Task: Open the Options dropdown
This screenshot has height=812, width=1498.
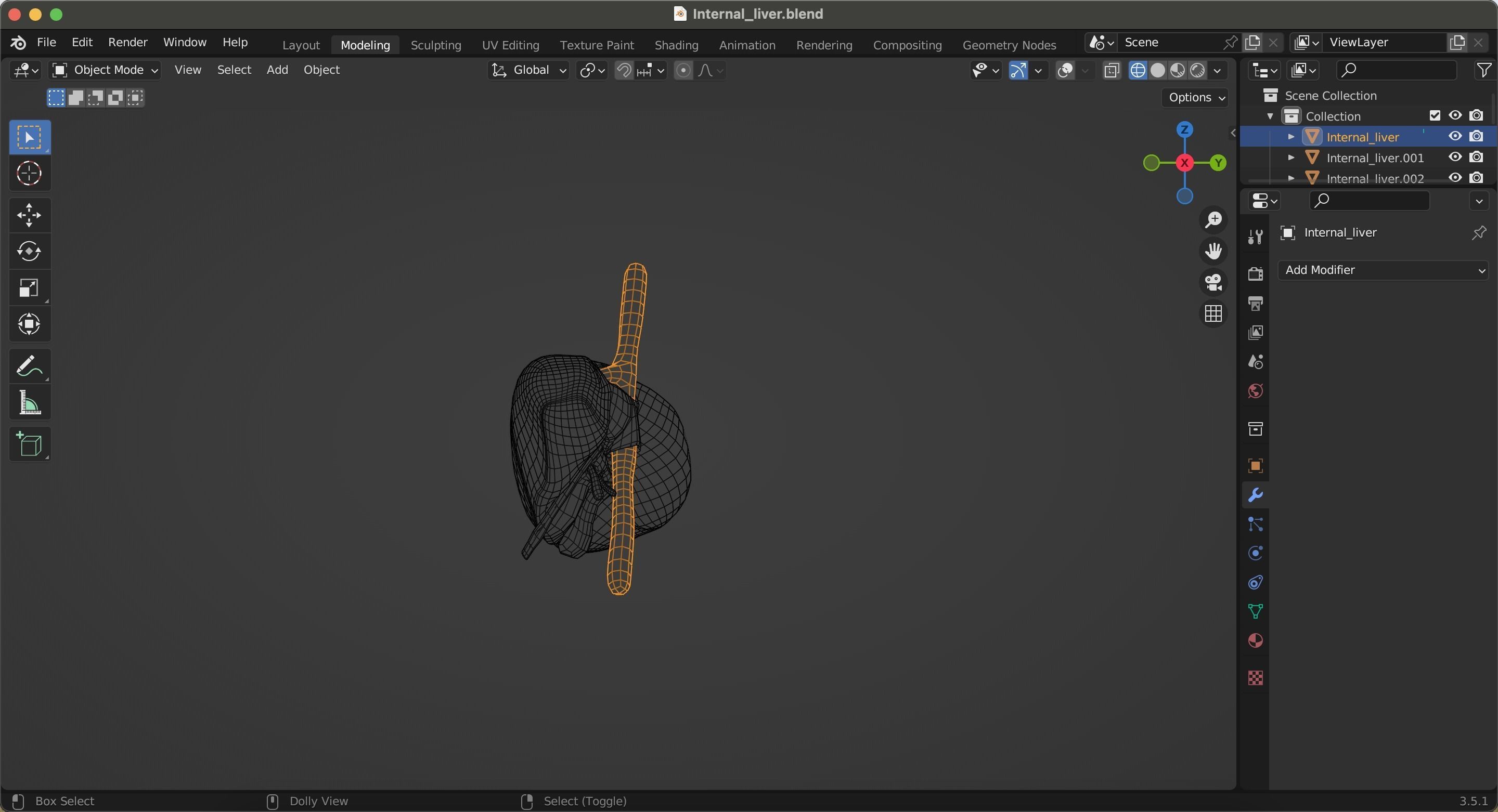Action: point(1195,97)
